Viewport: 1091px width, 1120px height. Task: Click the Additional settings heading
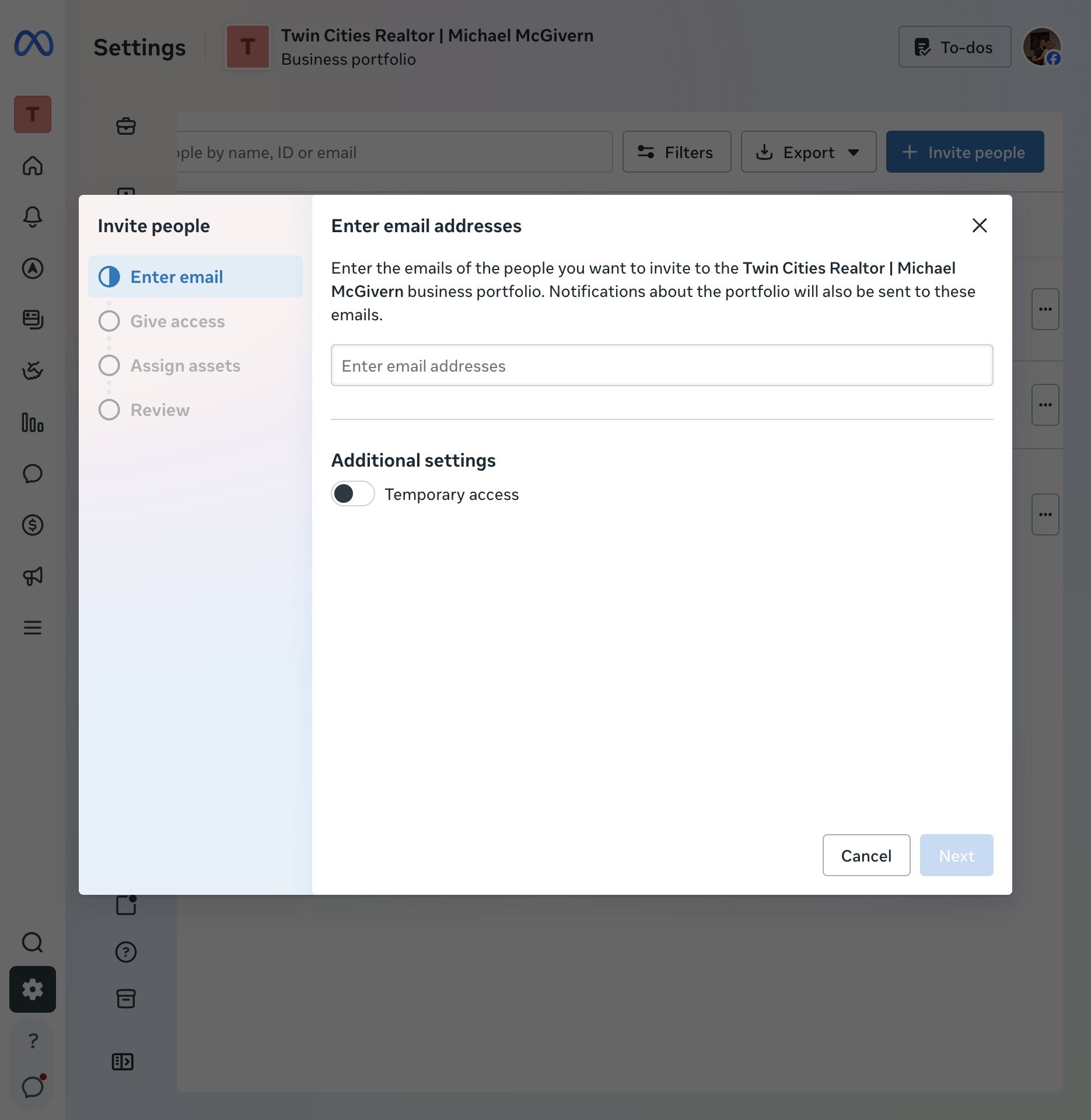pyautogui.click(x=414, y=460)
